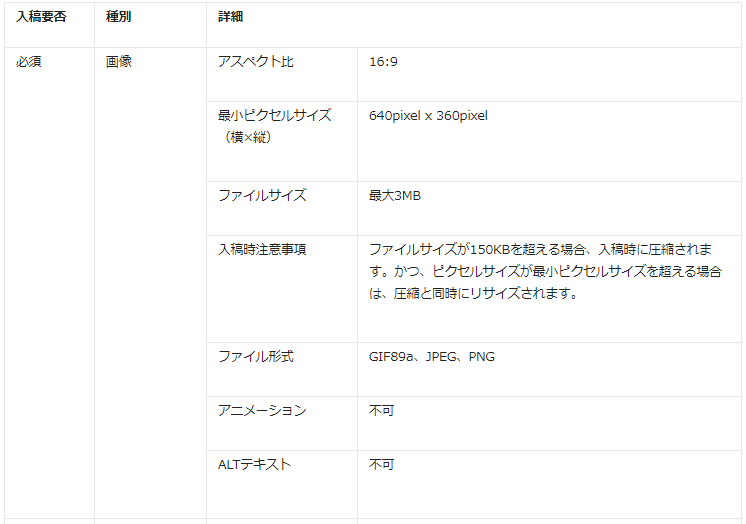This screenshot has height=524, width=746.
Task: Click 不可 in the アニメーション row
Action: point(381,411)
